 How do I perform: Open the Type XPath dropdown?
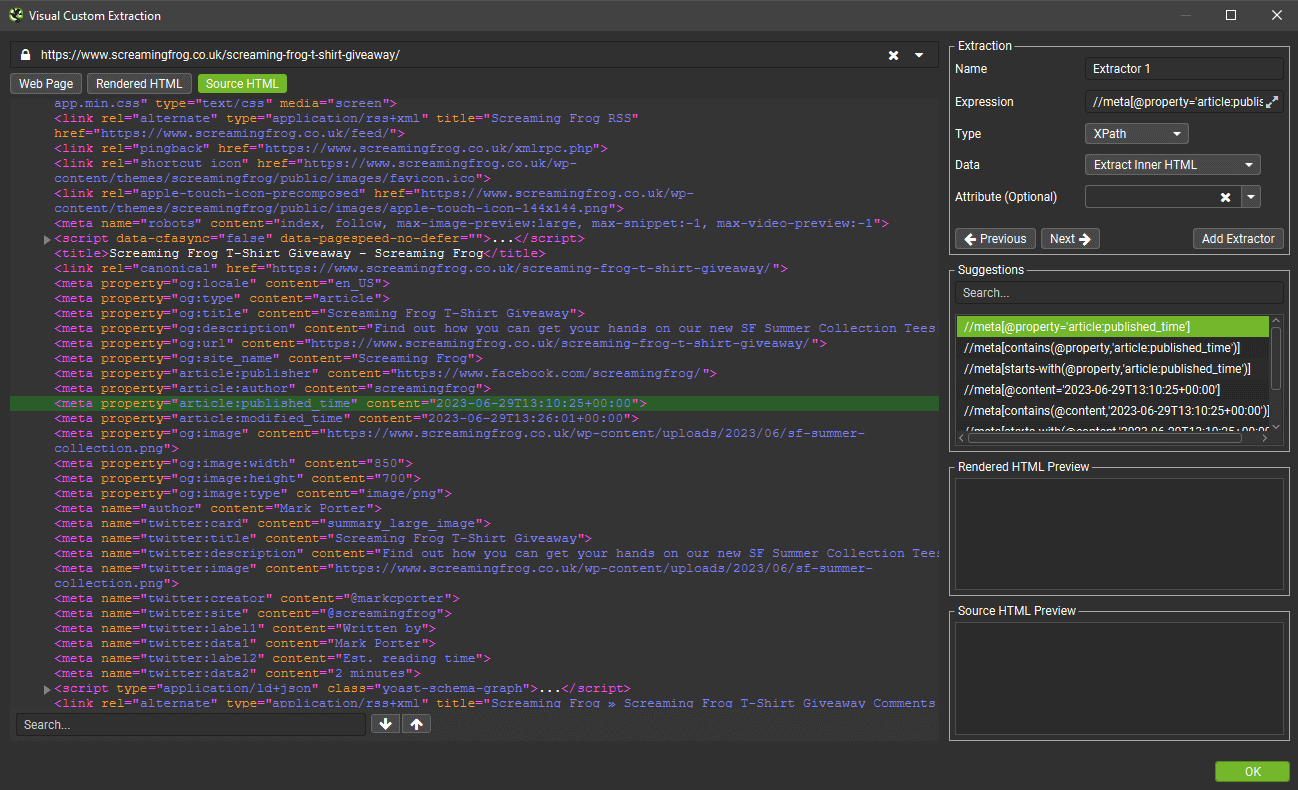pos(1136,134)
